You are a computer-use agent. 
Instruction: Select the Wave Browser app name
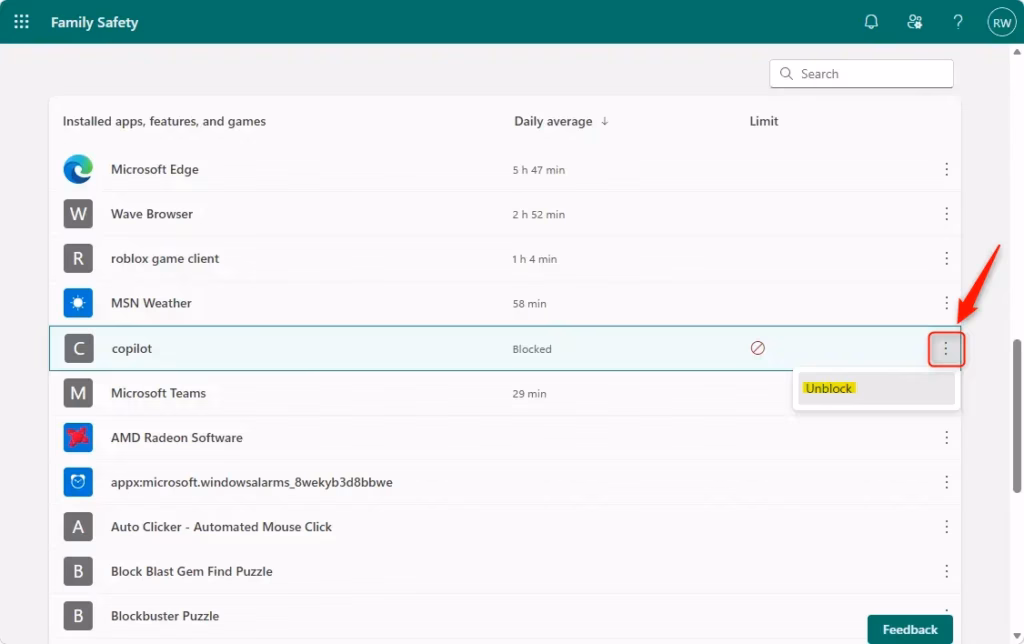coord(152,214)
